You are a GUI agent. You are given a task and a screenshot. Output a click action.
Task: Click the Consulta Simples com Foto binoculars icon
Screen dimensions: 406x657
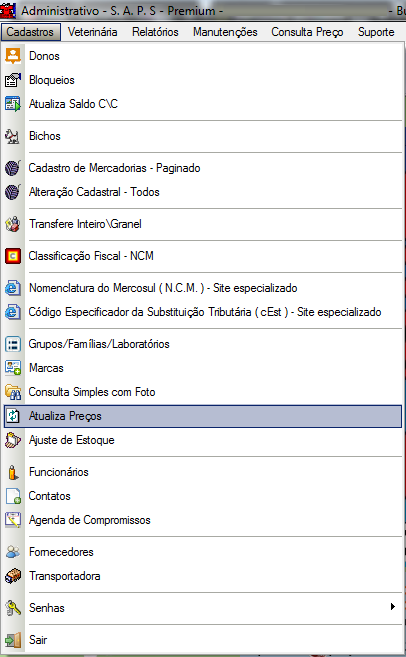(13, 392)
